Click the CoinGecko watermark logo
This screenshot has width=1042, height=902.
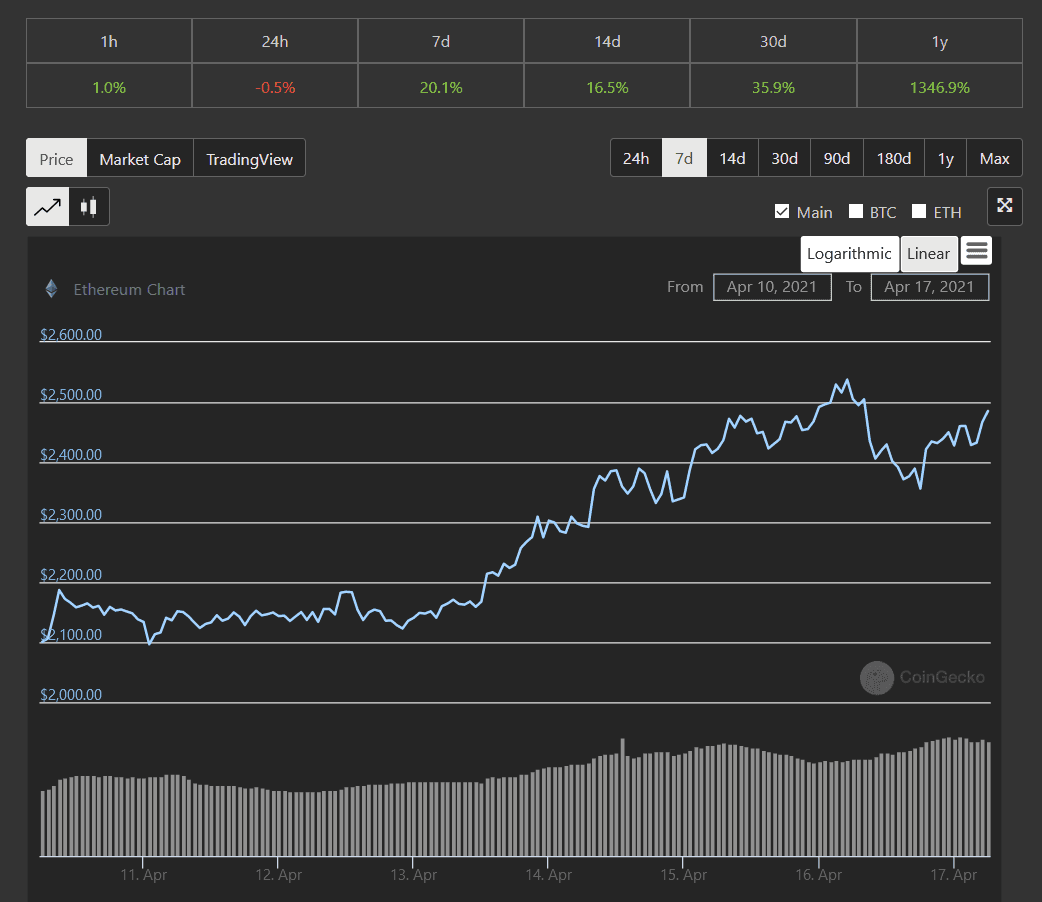click(x=877, y=678)
